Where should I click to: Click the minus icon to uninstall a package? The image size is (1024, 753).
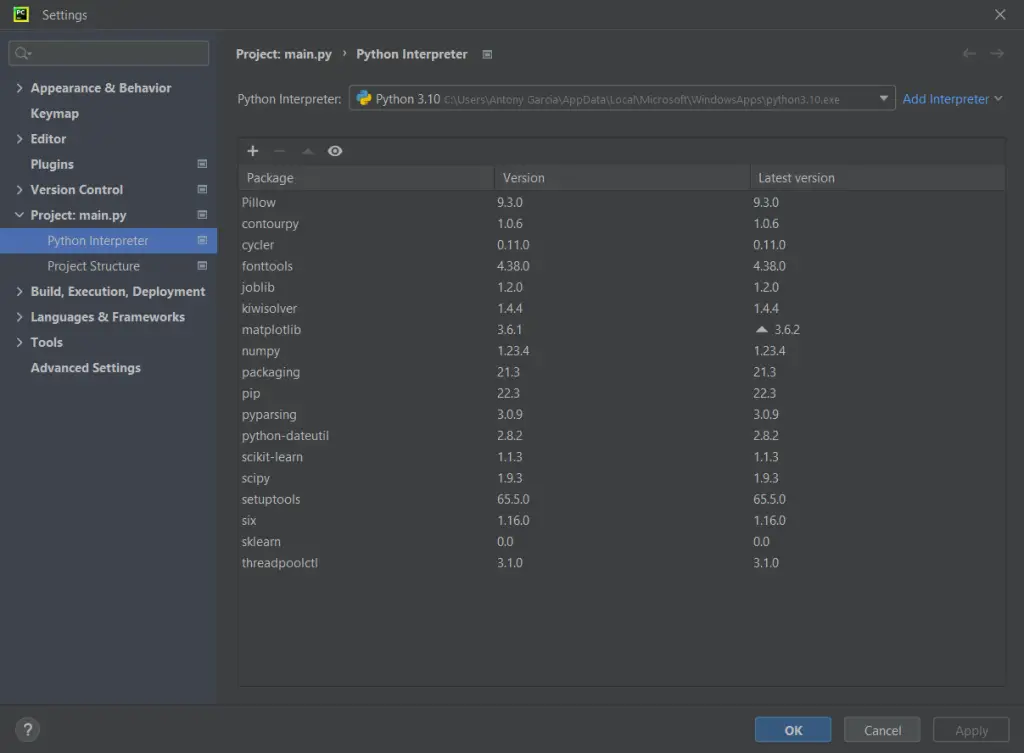point(280,151)
